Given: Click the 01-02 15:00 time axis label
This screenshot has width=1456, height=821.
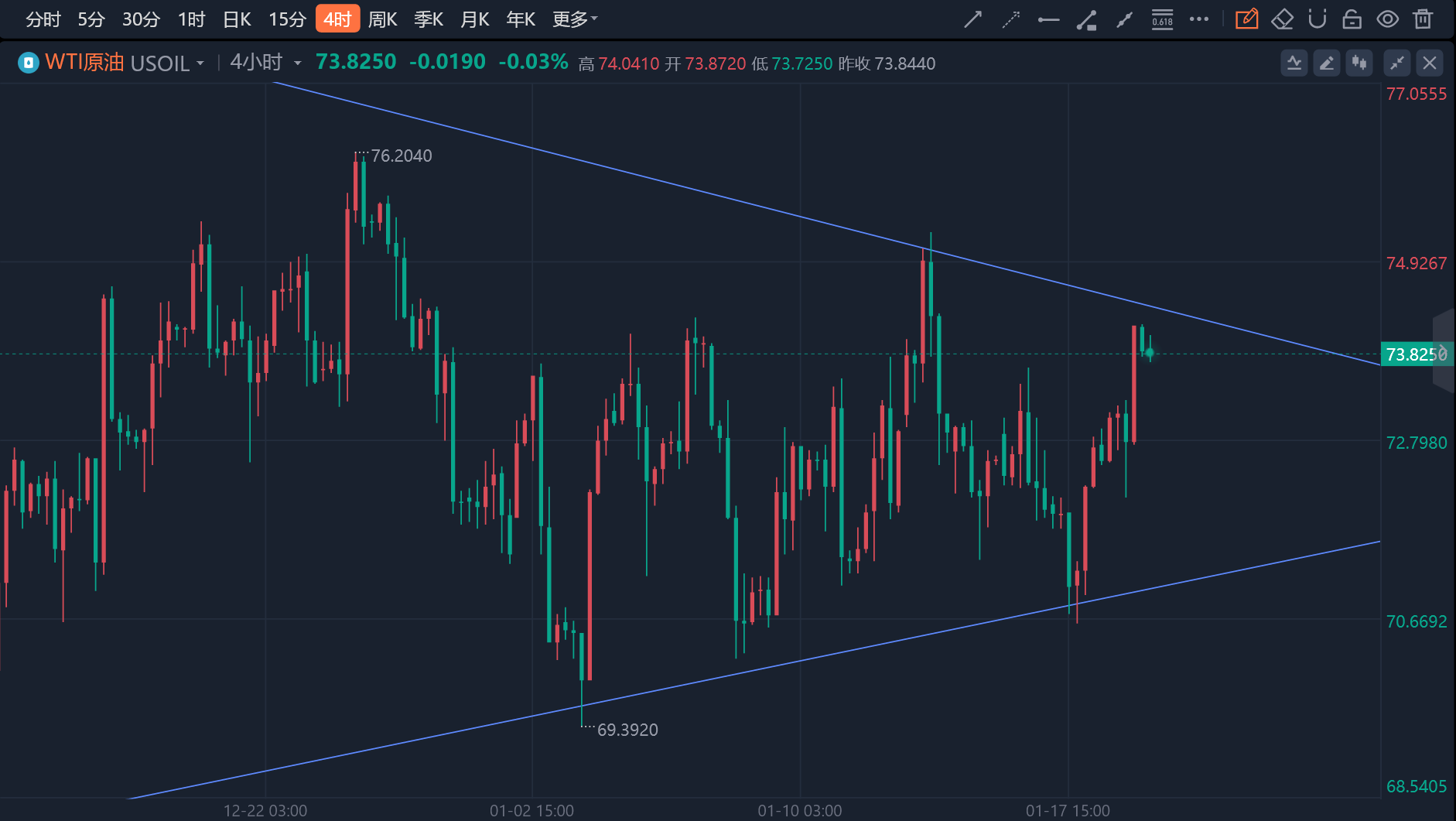Looking at the screenshot, I should point(532,811).
